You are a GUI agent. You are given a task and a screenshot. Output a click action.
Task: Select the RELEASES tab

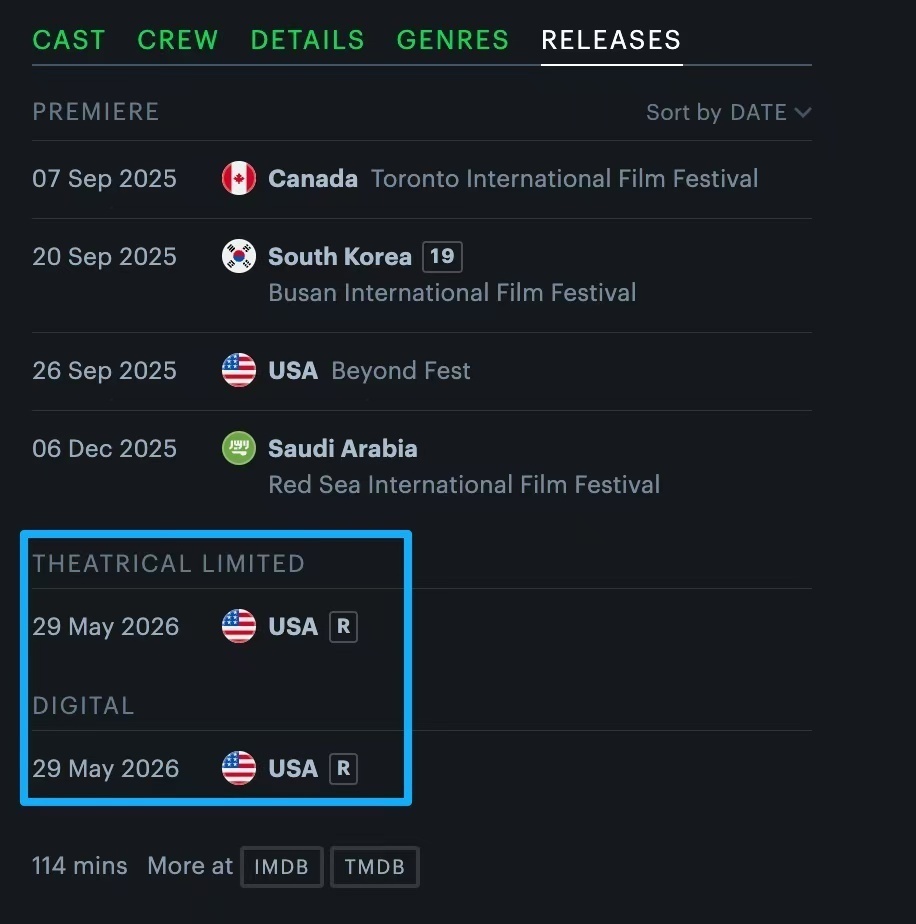[x=611, y=40]
